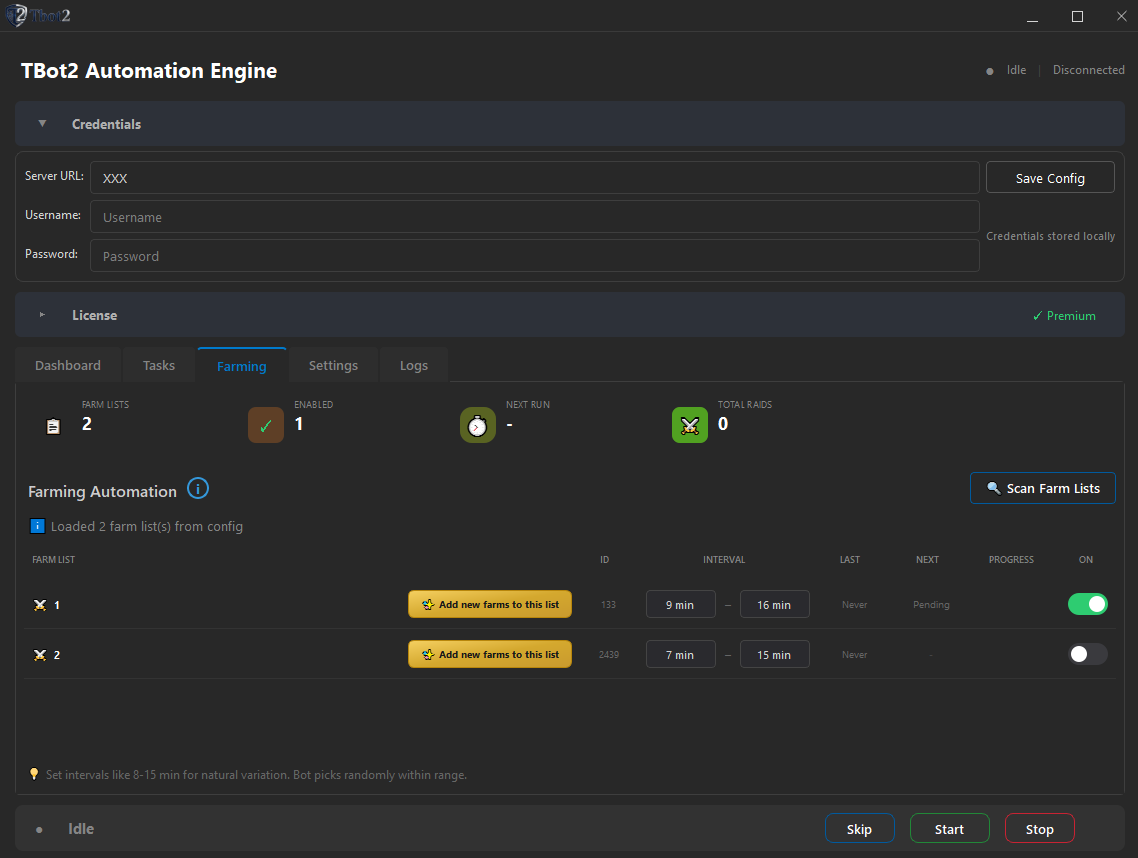
Task: Open the Logs tab
Action: click(414, 364)
